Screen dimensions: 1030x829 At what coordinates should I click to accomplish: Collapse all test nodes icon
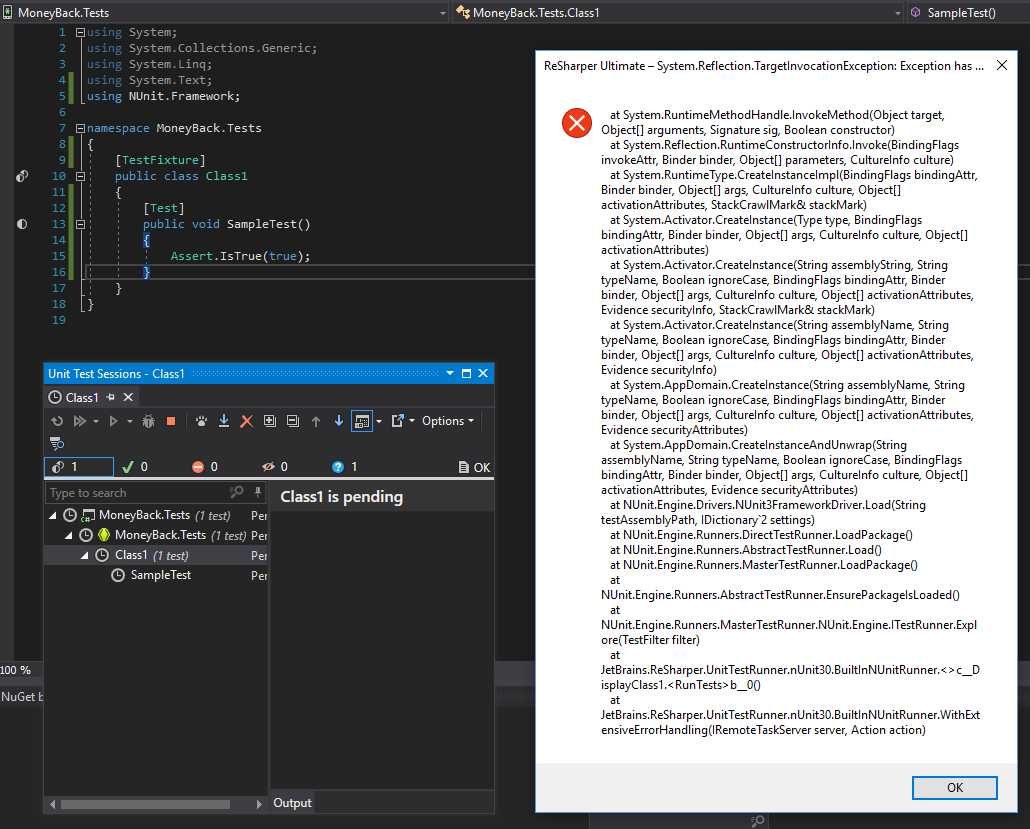(293, 421)
